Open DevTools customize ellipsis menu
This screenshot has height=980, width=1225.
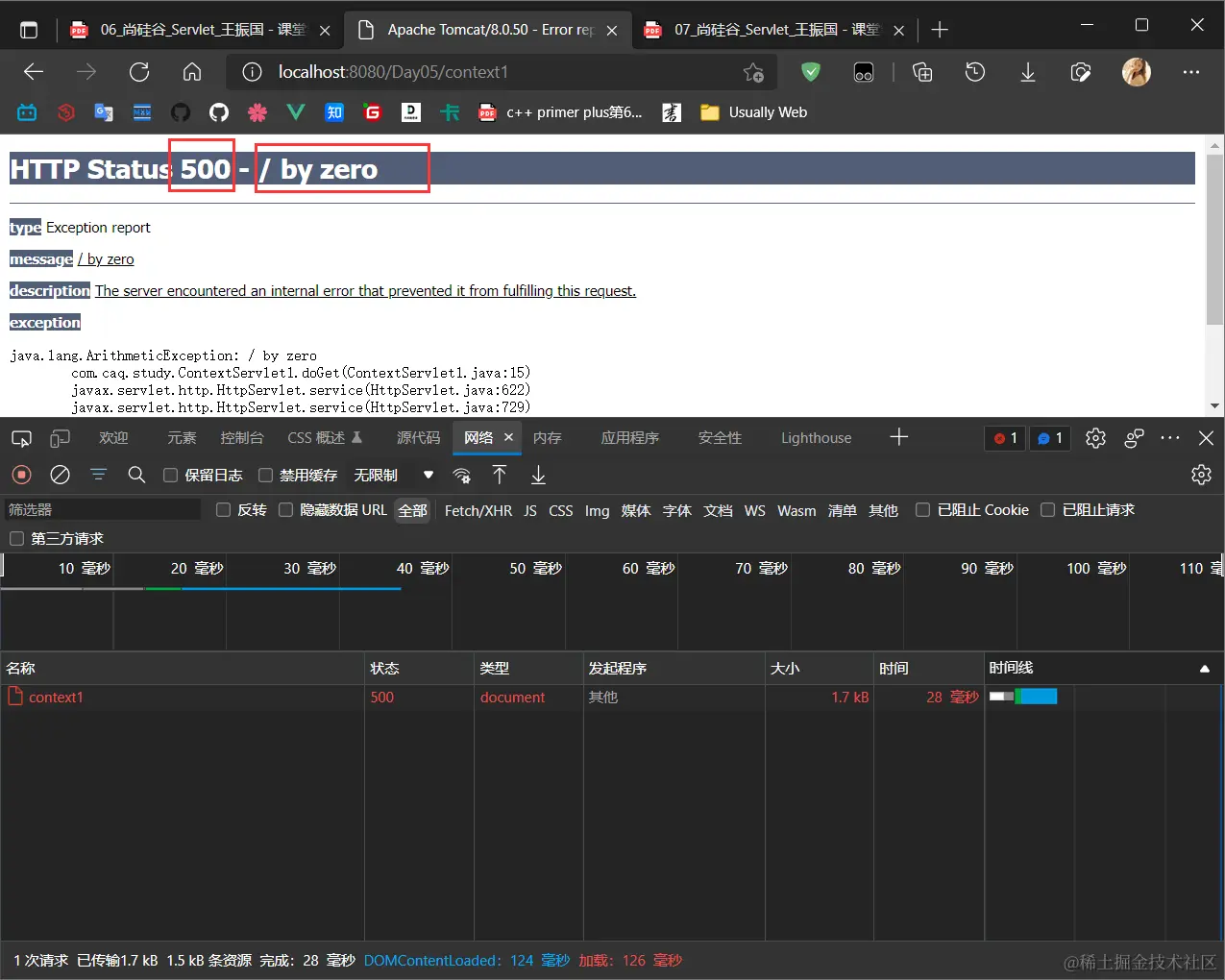[x=1170, y=438]
